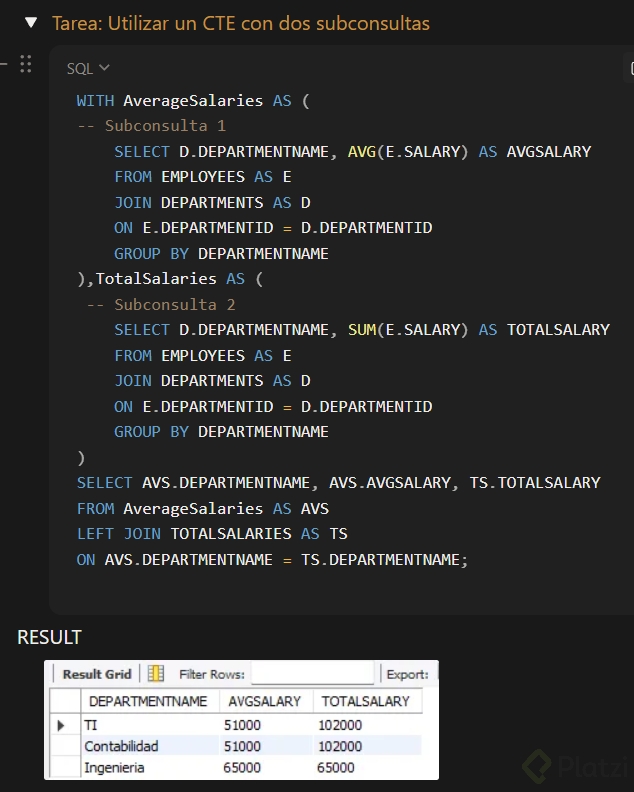Image resolution: width=634 pixels, height=792 pixels.
Task: Click the '),TotalSalaries AS (' code line
Action: pyautogui.click(x=170, y=279)
